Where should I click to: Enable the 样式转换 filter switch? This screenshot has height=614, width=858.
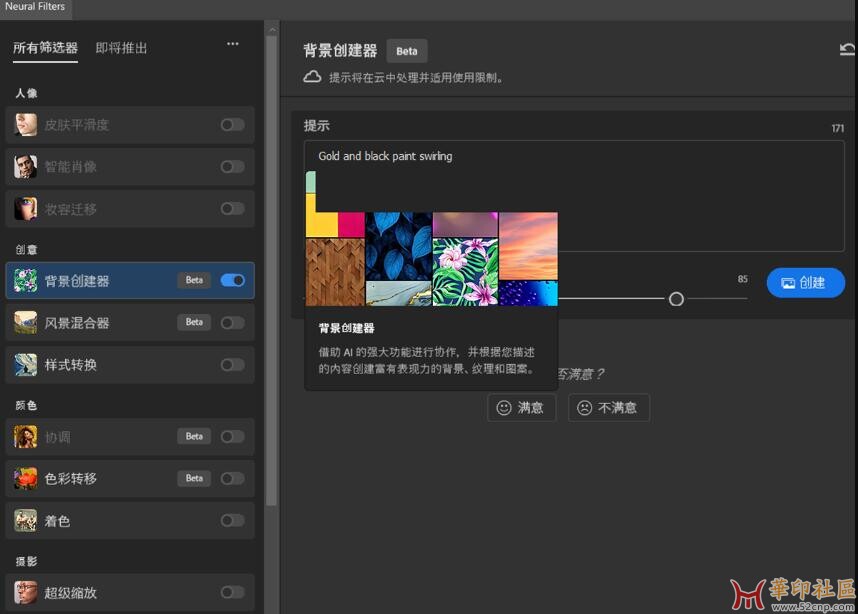click(x=233, y=364)
